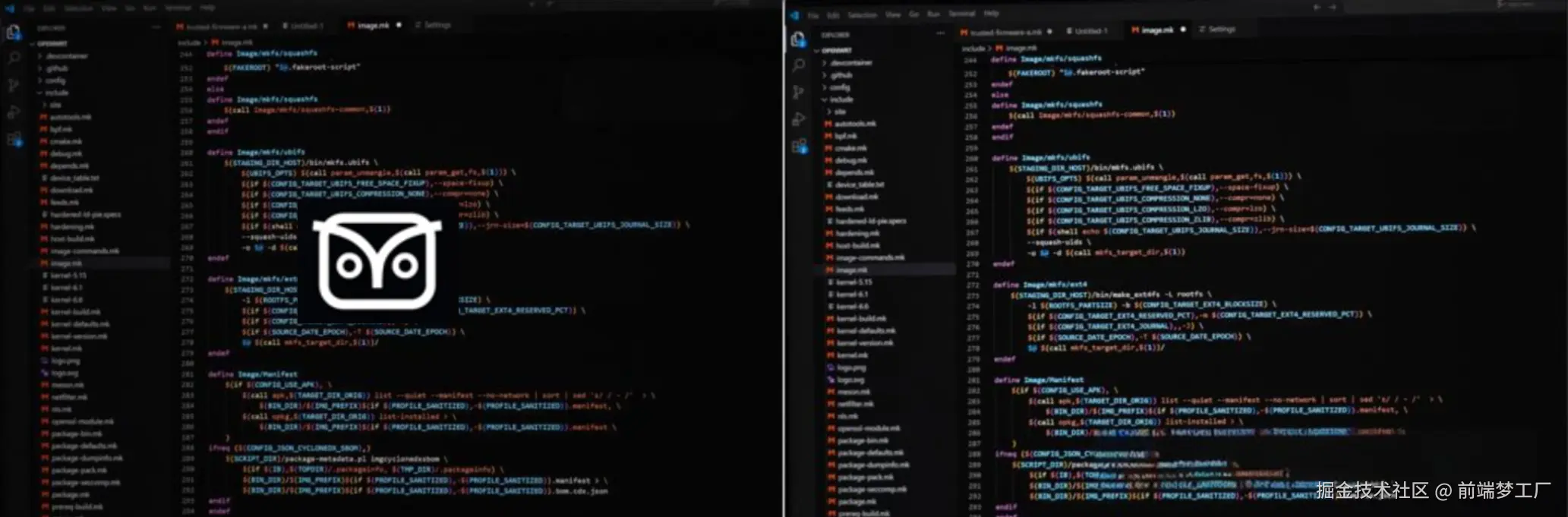The width and height of the screenshot is (1568, 517).
Task: Open Explorer view in right window activity bar
Action: [x=797, y=39]
